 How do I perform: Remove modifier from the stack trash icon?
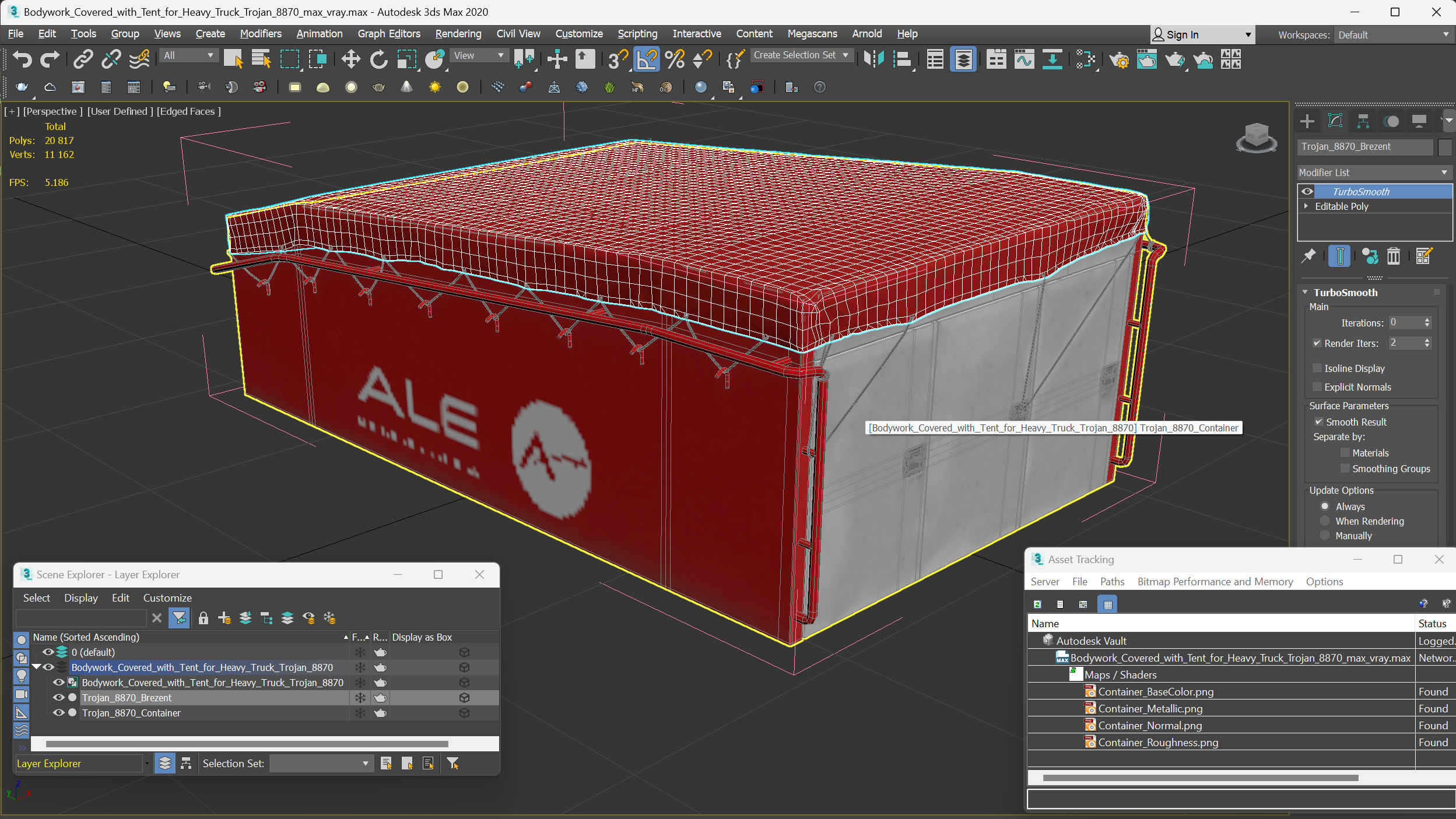[x=1394, y=256]
